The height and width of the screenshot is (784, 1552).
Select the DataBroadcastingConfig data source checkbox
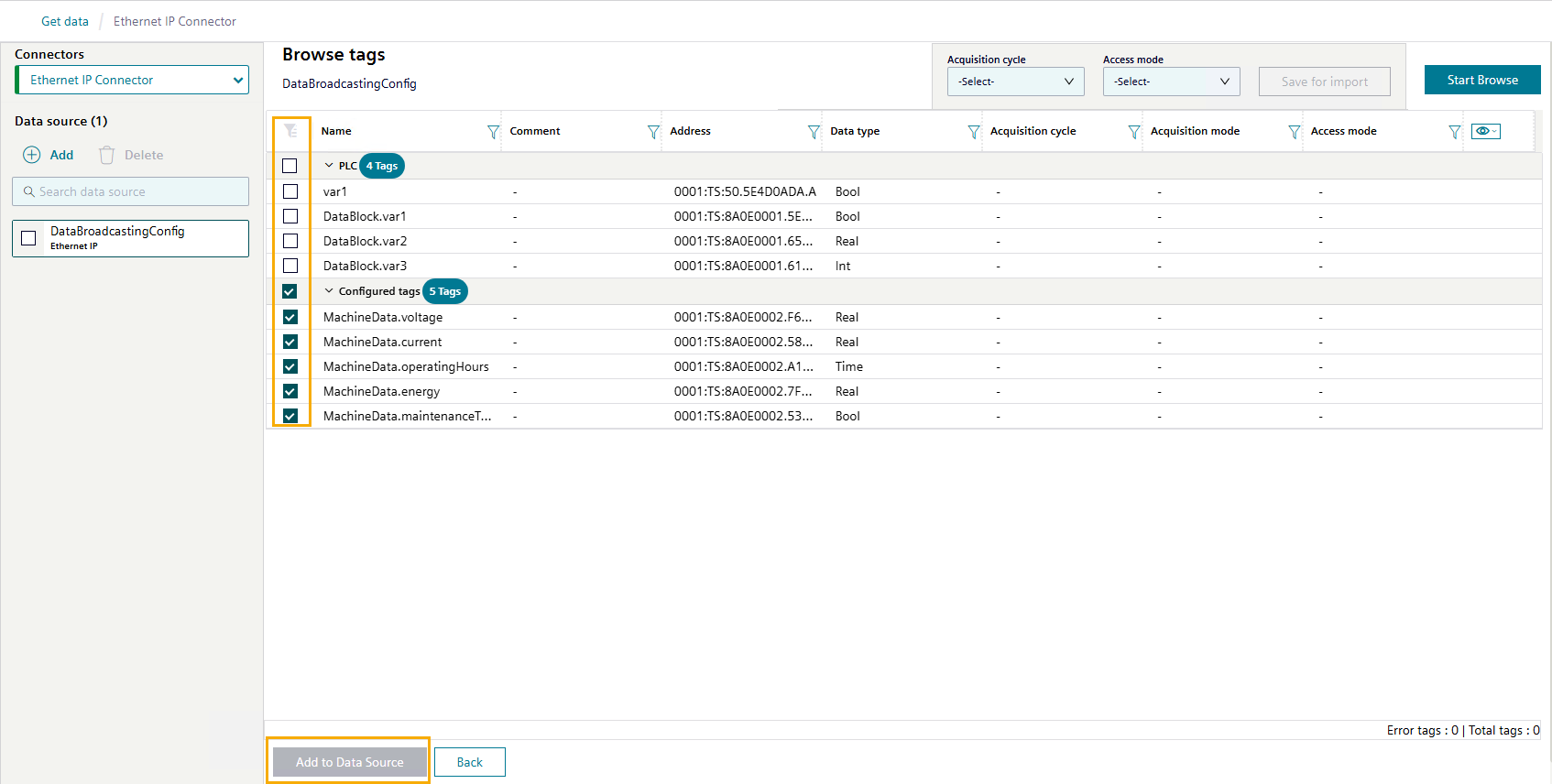[28, 238]
